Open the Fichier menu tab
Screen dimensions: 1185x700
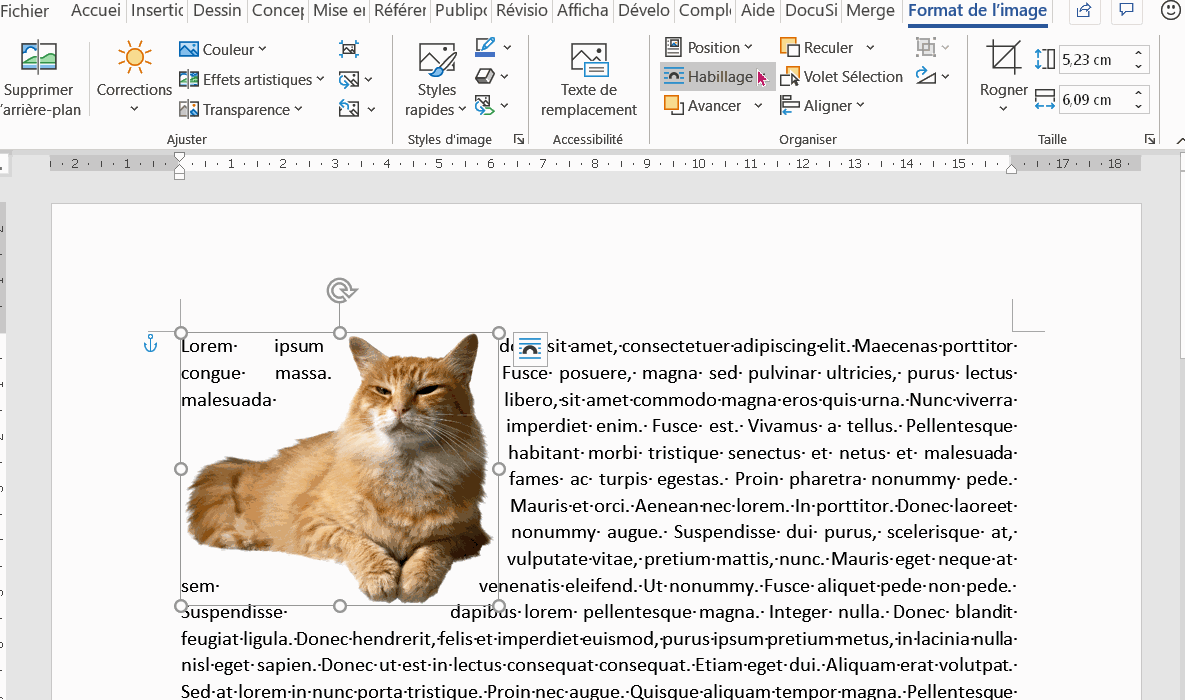point(26,12)
